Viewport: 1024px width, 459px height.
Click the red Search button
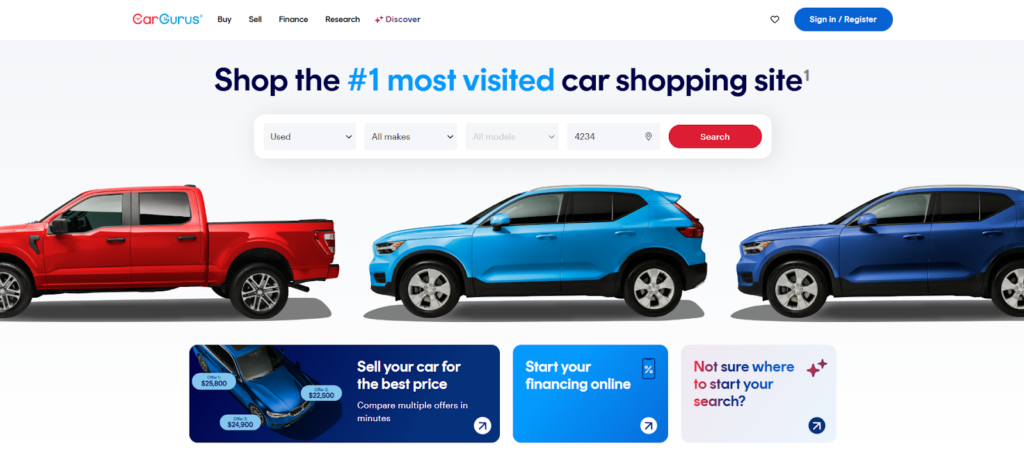click(x=715, y=136)
